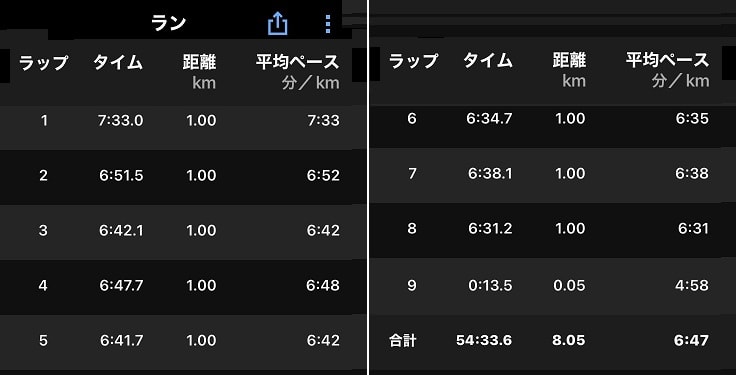The width and height of the screenshot is (736, 375).
Task: Click the 合計 total row label
Action: coord(403,340)
